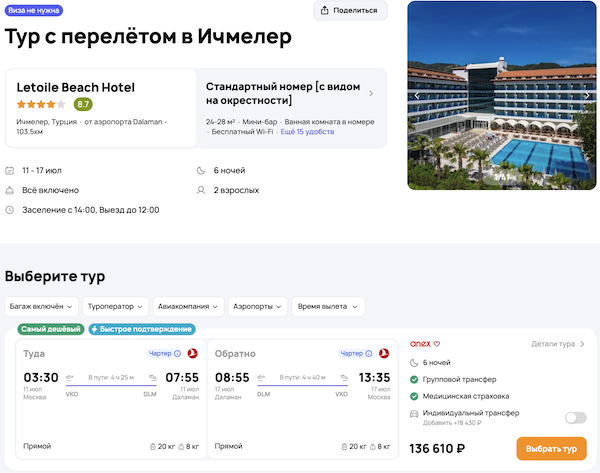Image resolution: width=600 pixels, height=473 pixels.
Task: Enable the individual transfer toggle
Action: pos(575,418)
